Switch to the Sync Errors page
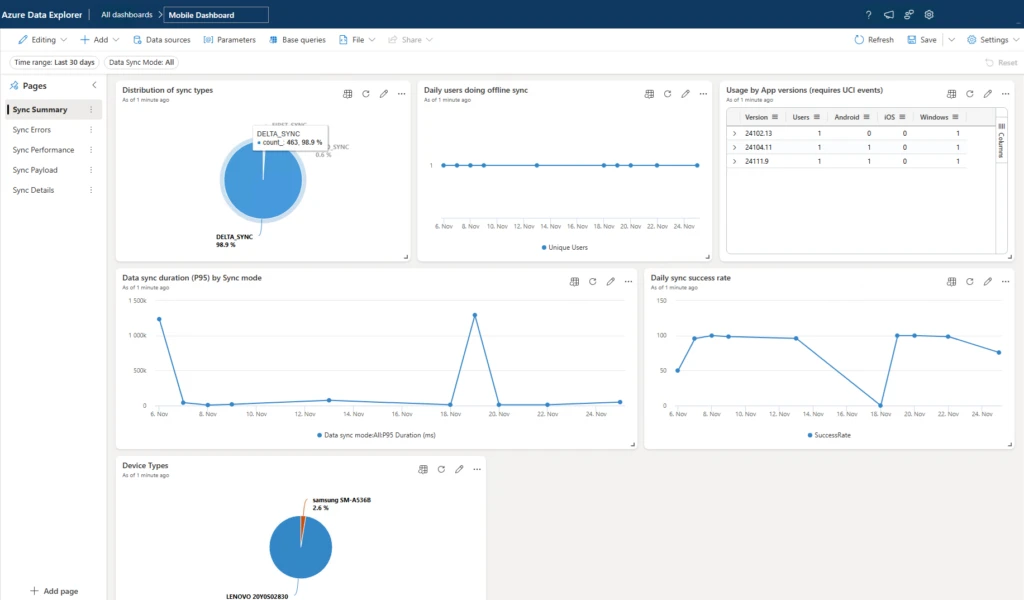 pyautogui.click(x=32, y=130)
